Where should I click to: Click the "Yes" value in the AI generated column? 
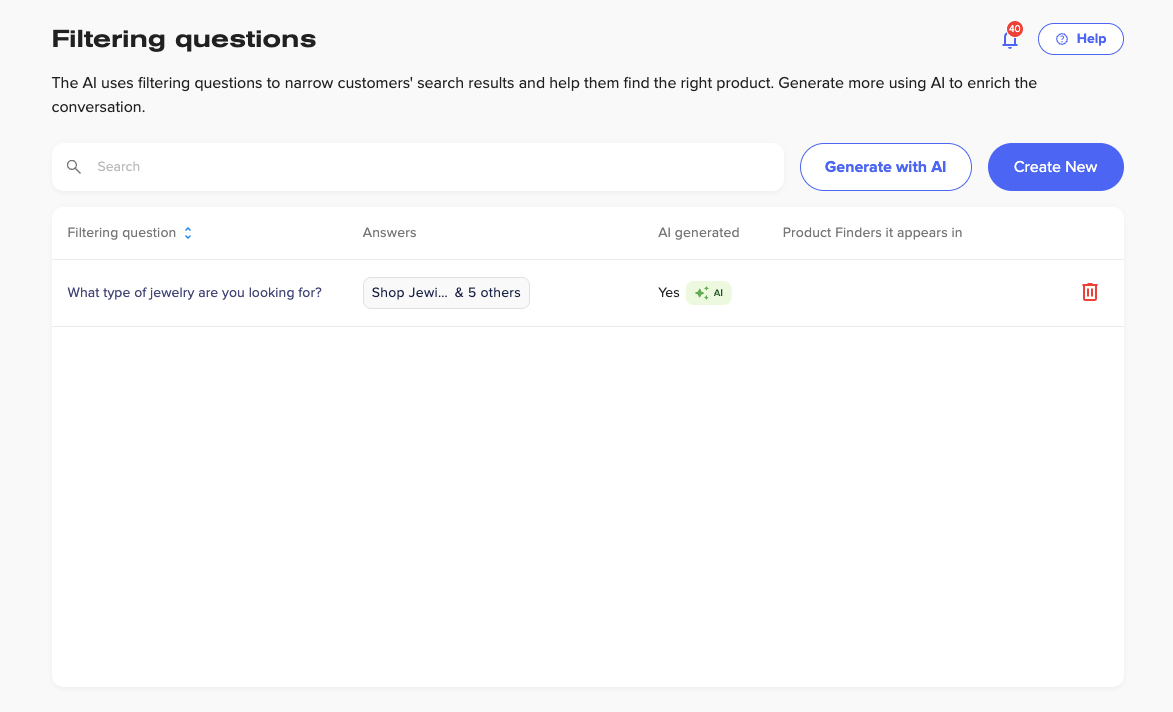(668, 293)
